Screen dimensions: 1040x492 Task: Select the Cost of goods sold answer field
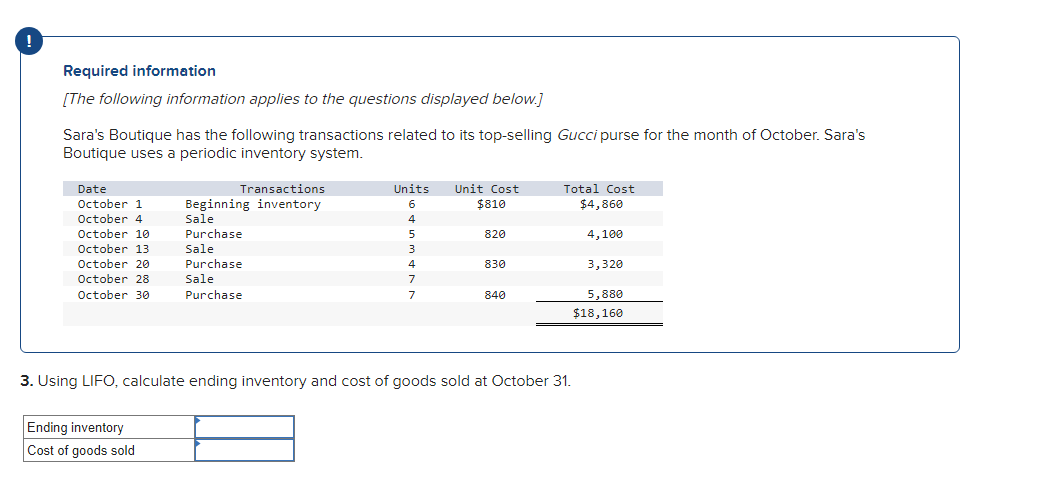pyautogui.click(x=244, y=450)
